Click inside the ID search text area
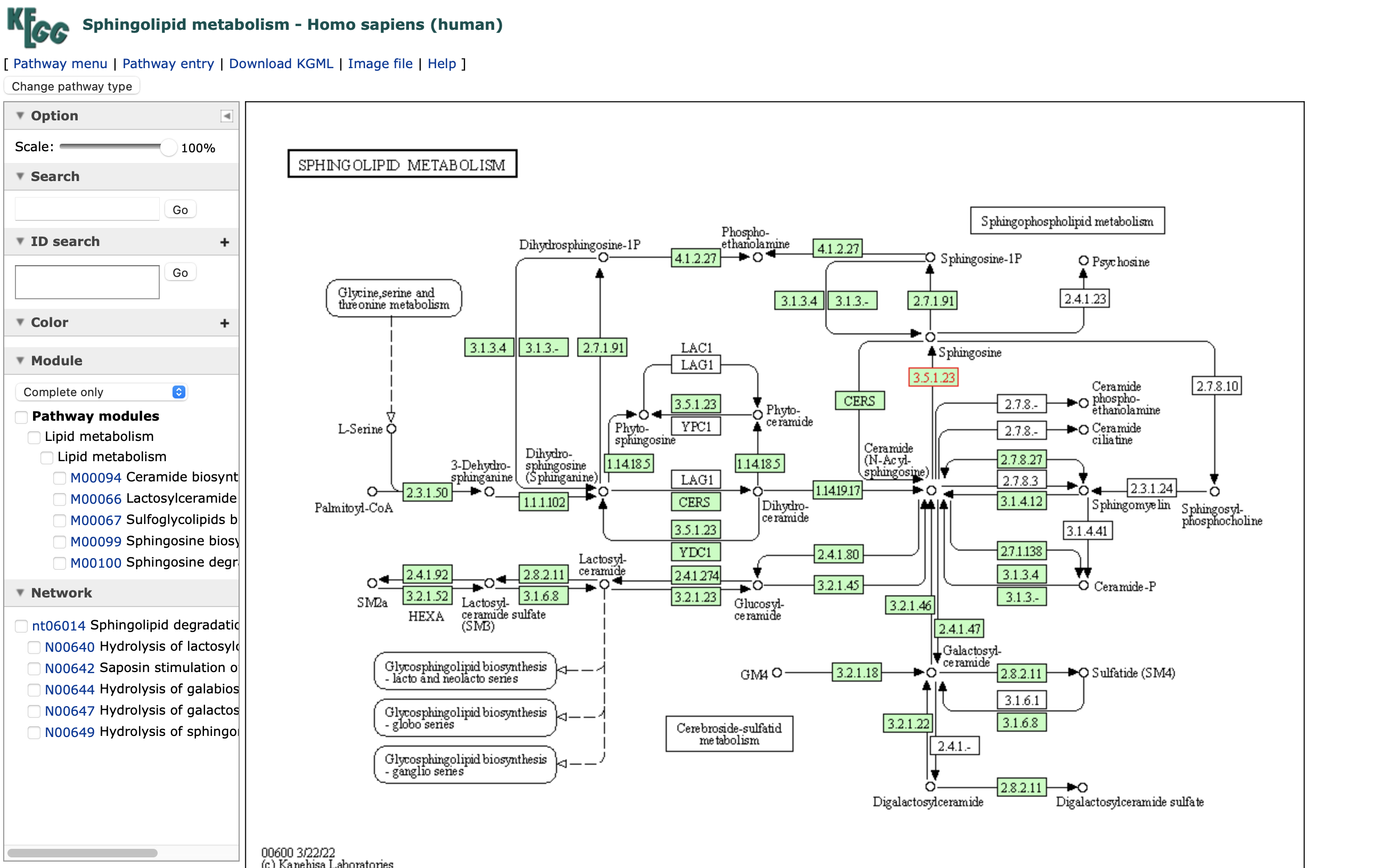The width and height of the screenshot is (1374, 868). click(87, 282)
